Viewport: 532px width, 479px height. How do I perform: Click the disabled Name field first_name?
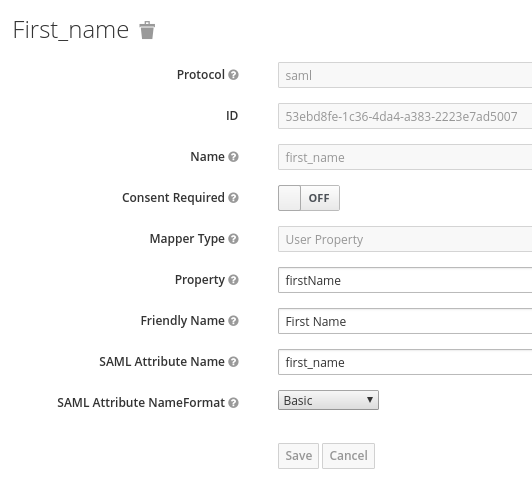405,157
